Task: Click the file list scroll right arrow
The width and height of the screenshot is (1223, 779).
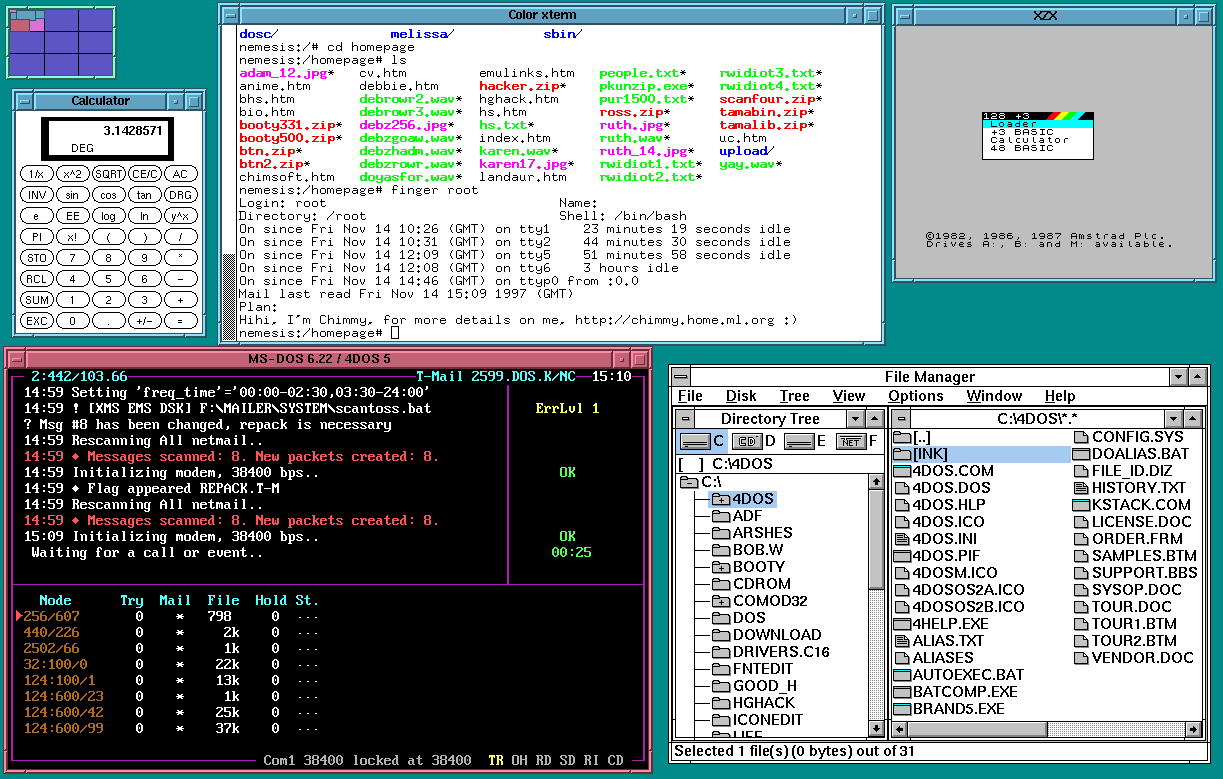Action: [x=1191, y=729]
